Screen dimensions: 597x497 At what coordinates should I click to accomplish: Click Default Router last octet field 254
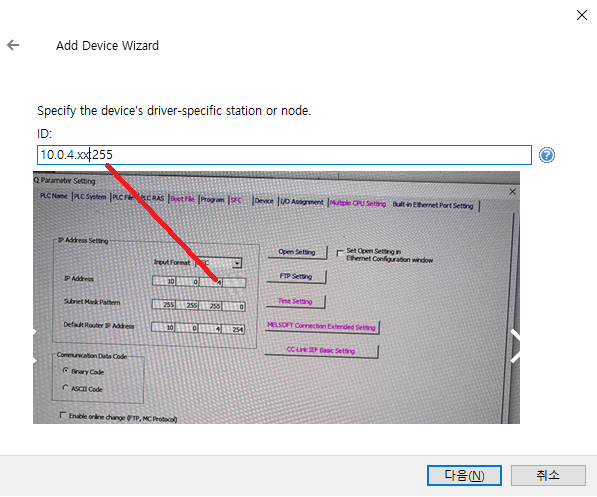tap(233, 329)
